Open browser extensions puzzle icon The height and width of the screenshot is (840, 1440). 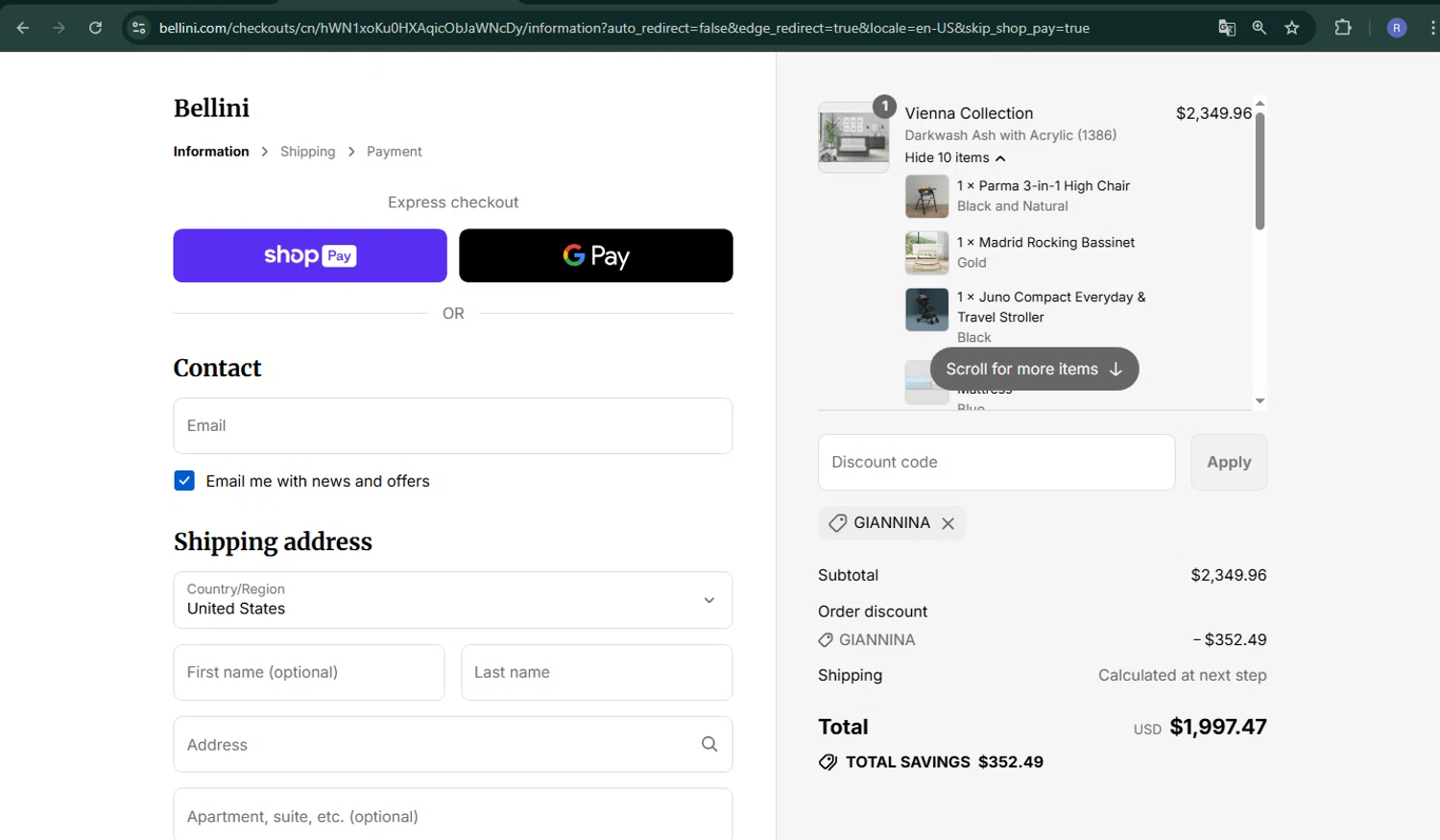(1343, 28)
